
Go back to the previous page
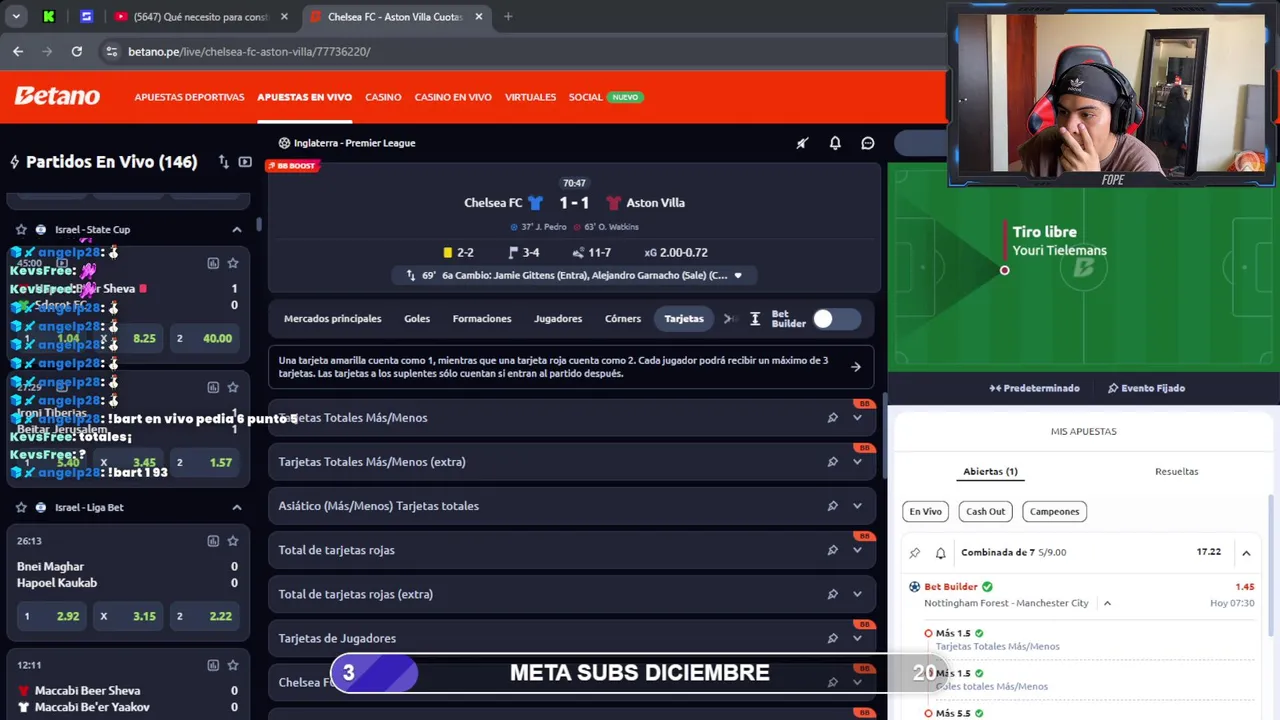pyautogui.click(x=18, y=51)
